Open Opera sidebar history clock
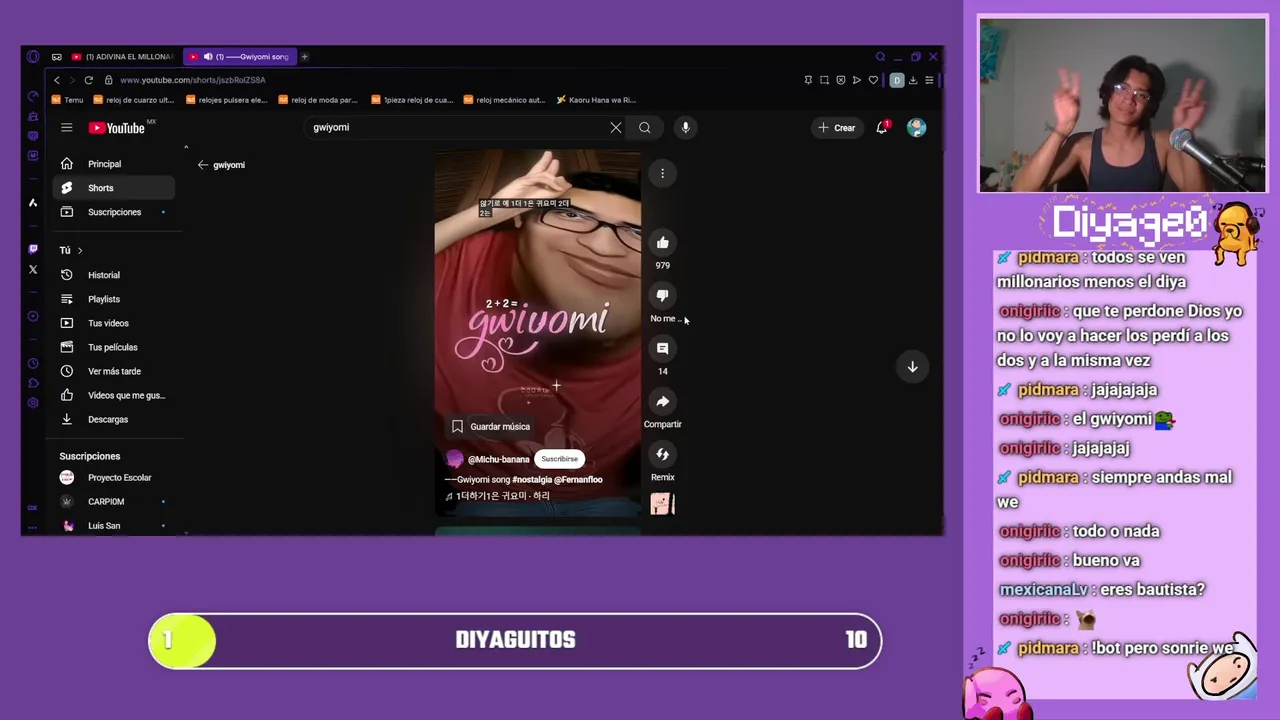Viewport: 1280px width, 720px height. [33, 364]
